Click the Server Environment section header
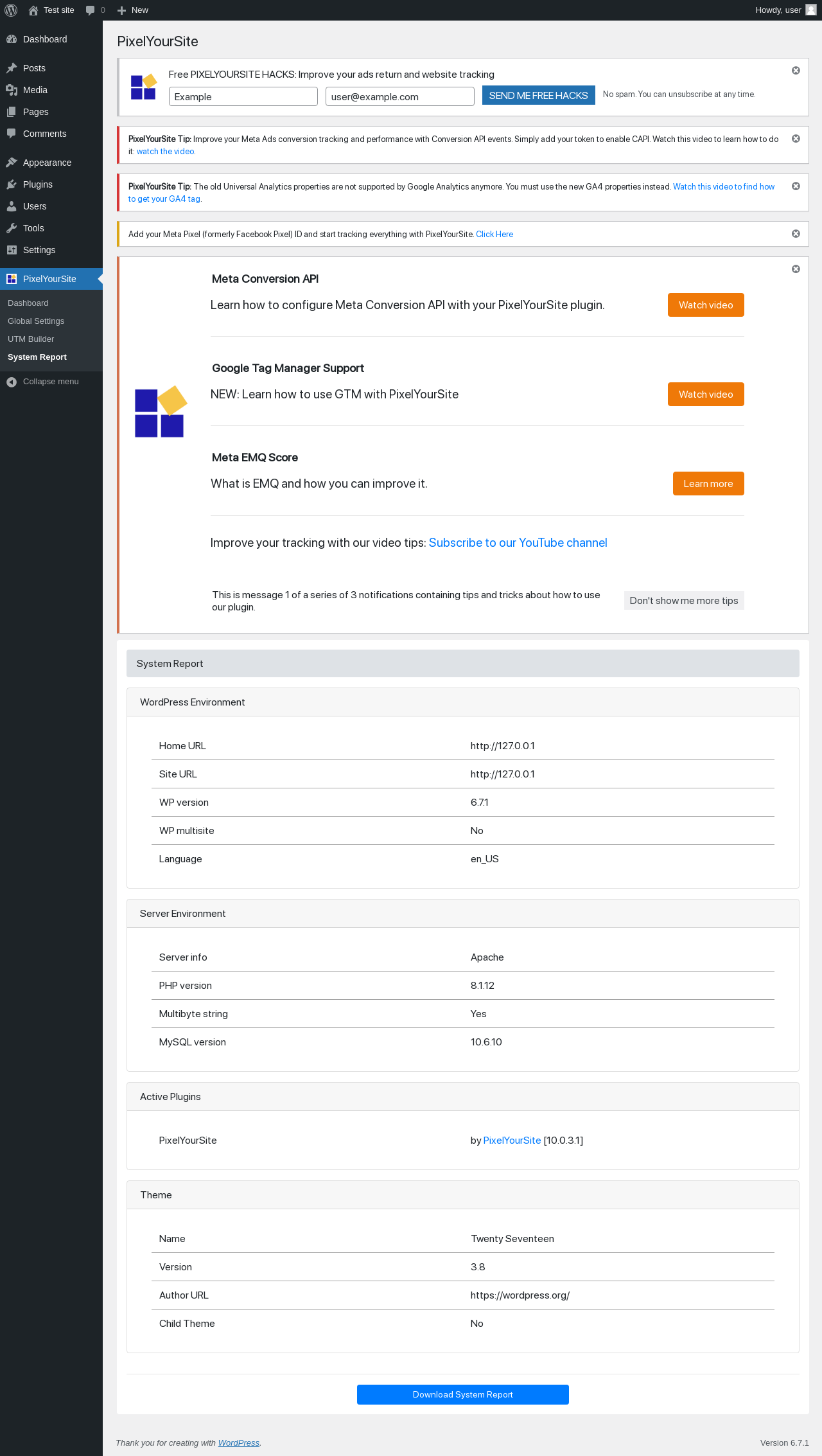This screenshot has height=1456, width=822. pos(463,914)
